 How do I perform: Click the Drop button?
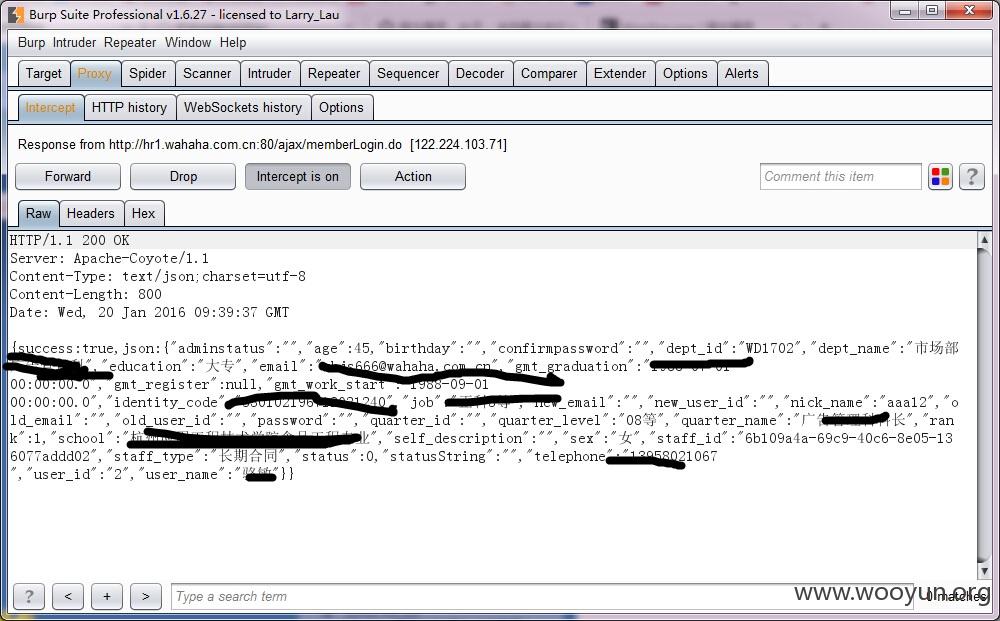coord(183,177)
